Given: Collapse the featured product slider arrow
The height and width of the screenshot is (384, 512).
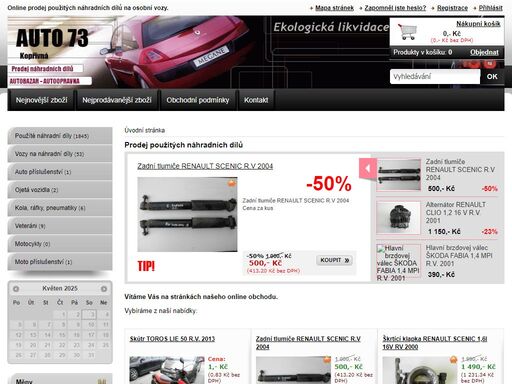Looking at the screenshot, I should click(x=368, y=169).
